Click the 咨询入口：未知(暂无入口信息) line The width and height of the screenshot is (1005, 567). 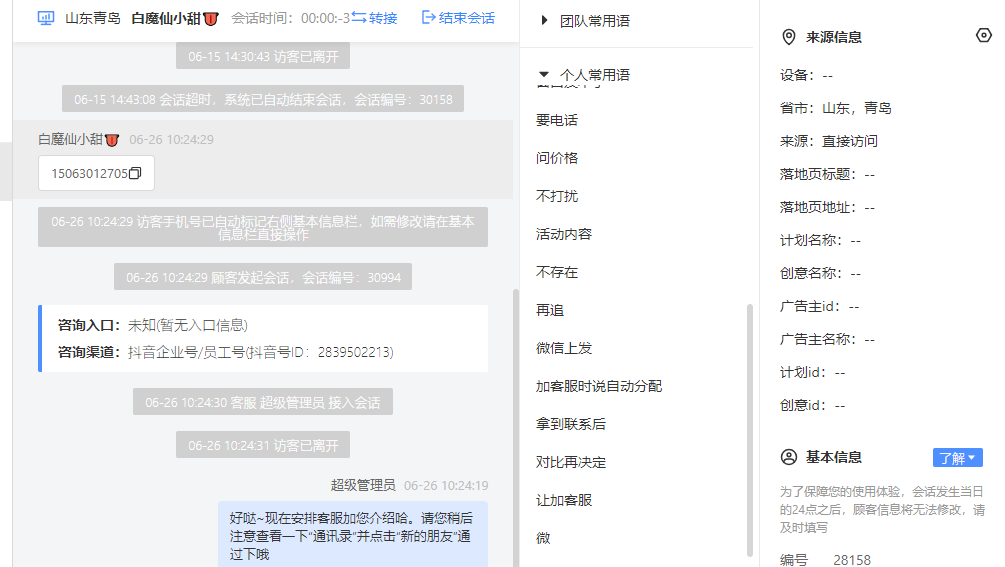(x=153, y=325)
